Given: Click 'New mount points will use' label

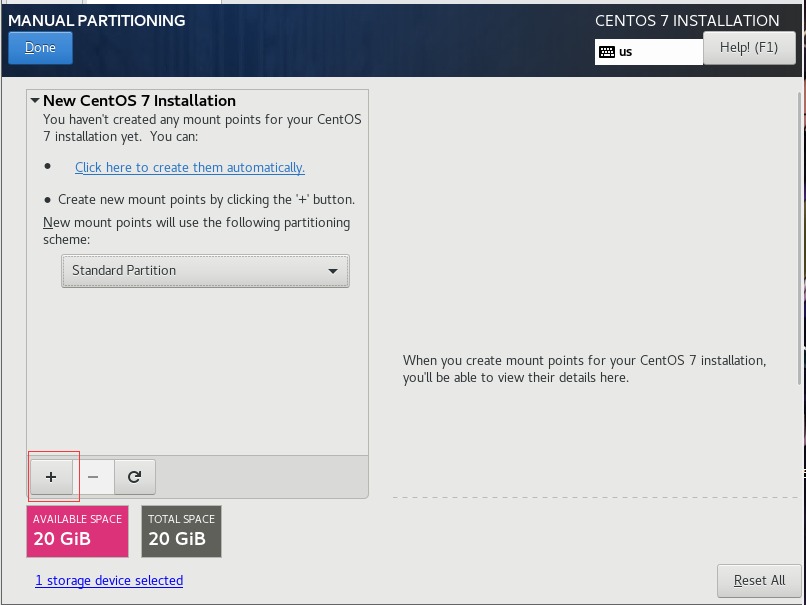Looking at the screenshot, I should 196,231.
